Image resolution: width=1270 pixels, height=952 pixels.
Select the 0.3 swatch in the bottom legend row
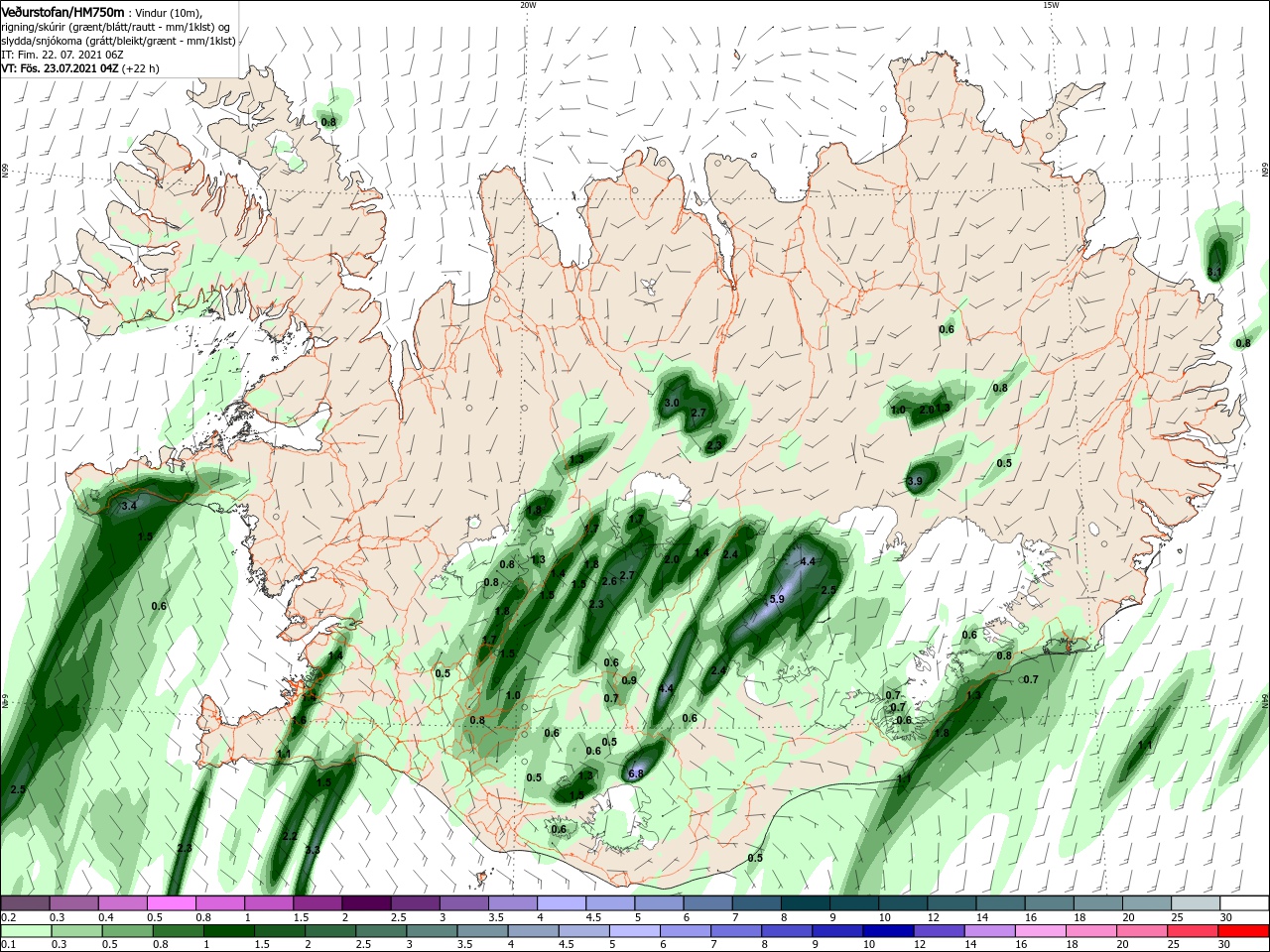click(76, 931)
